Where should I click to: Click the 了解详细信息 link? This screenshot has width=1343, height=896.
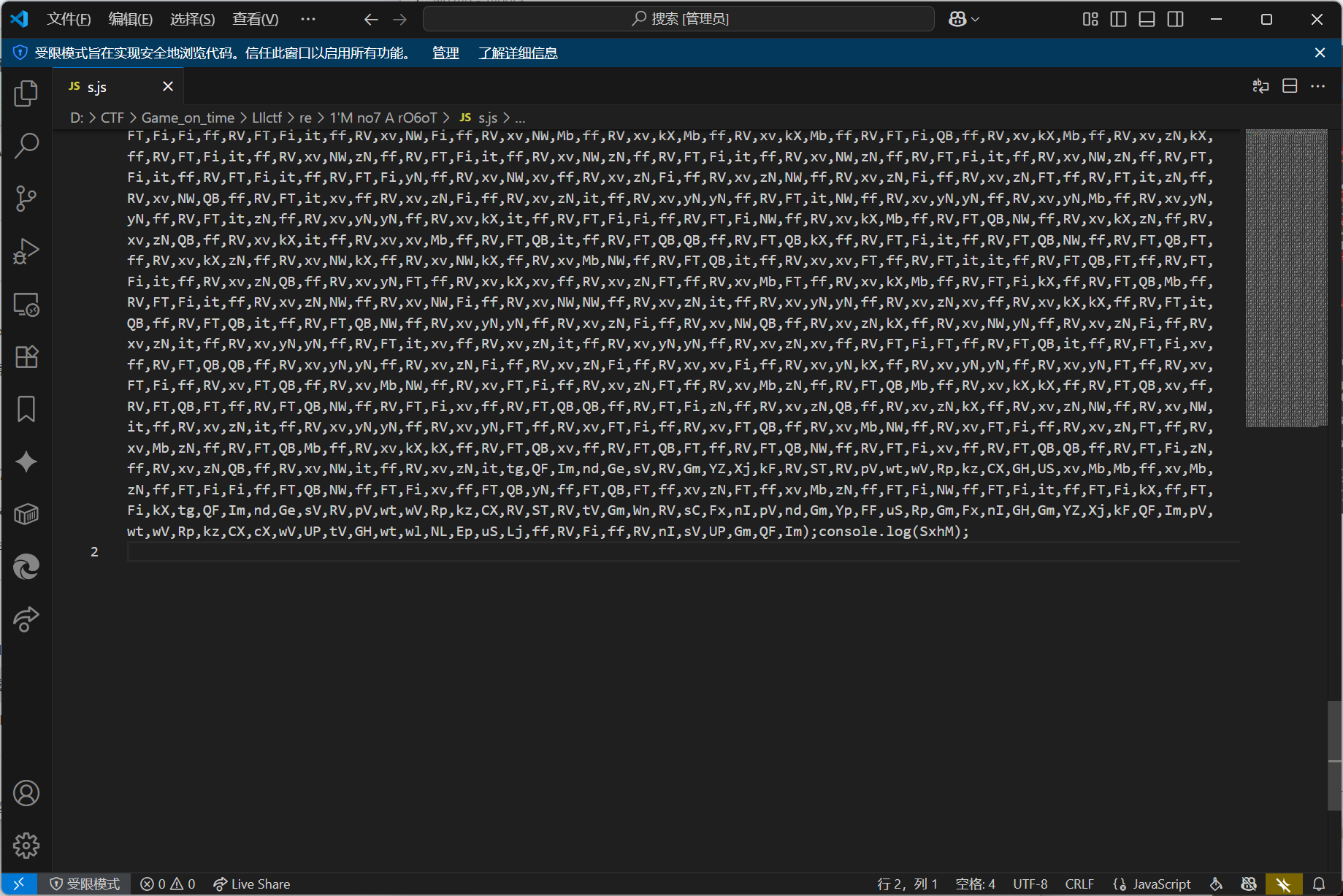pyautogui.click(x=518, y=53)
